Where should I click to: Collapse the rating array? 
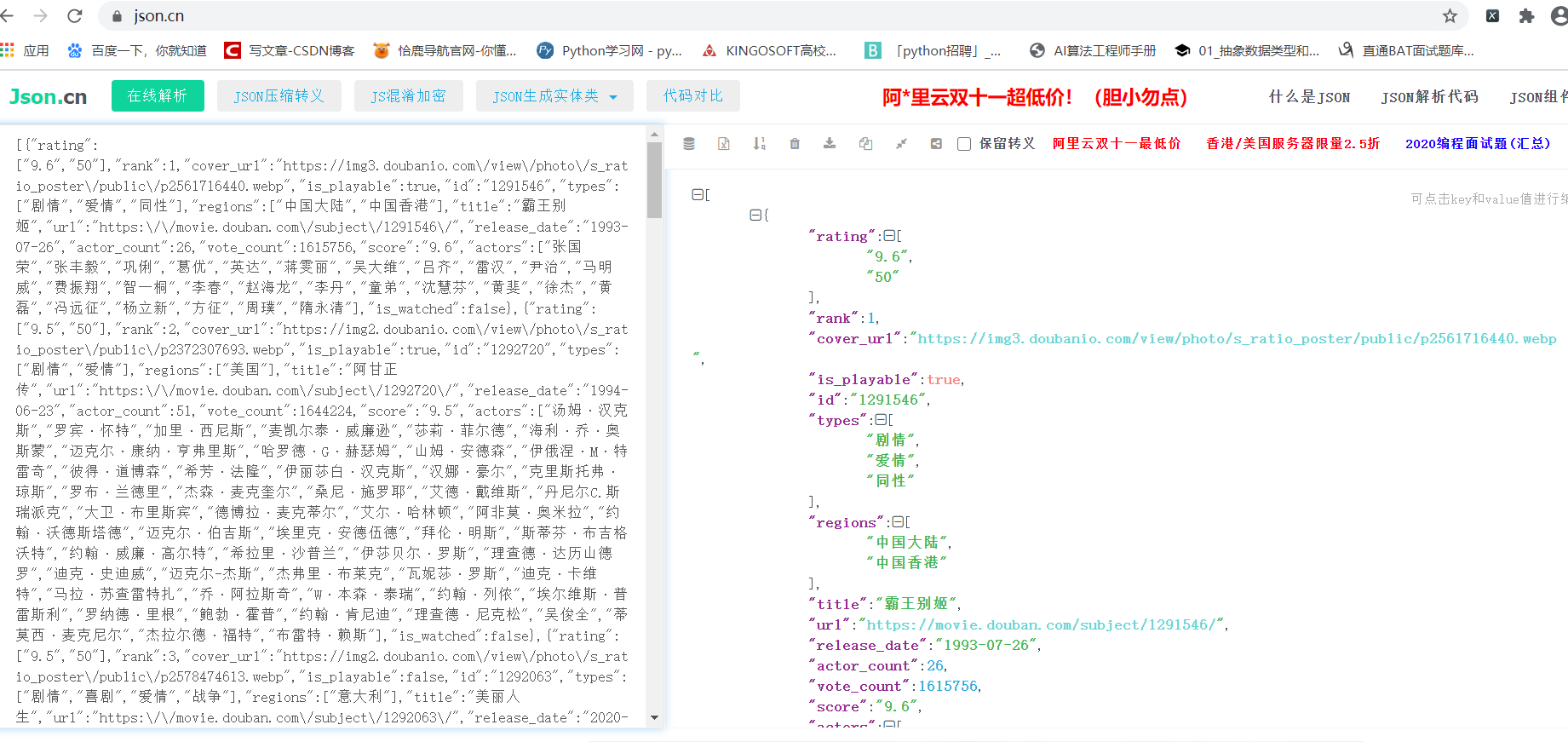pyautogui.click(x=889, y=236)
